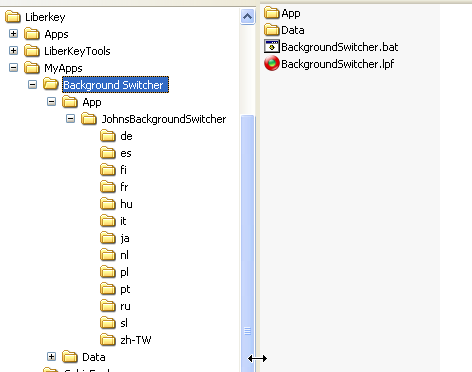This screenshot has height=372, width=472.
Task: Click the sl folder icon
Action: [x=108, y=323]
